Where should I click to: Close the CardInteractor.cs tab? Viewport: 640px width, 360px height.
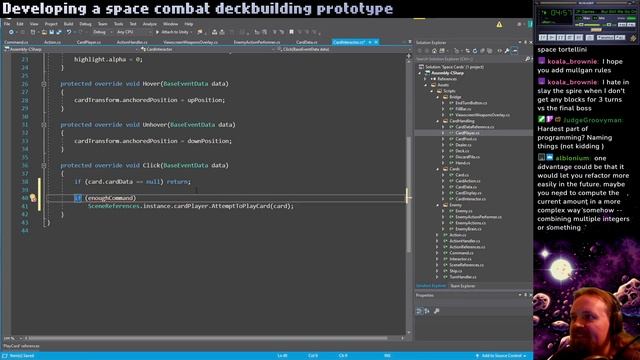[x=376, y=42]
